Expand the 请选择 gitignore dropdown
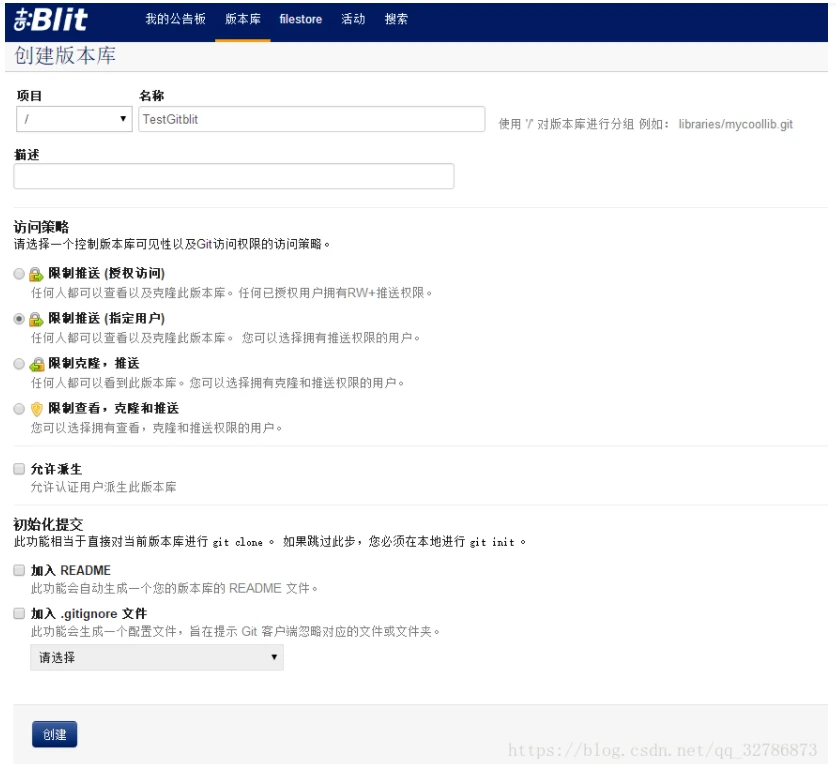The width and height of the screenshot is (836, 770). point(157,657)
